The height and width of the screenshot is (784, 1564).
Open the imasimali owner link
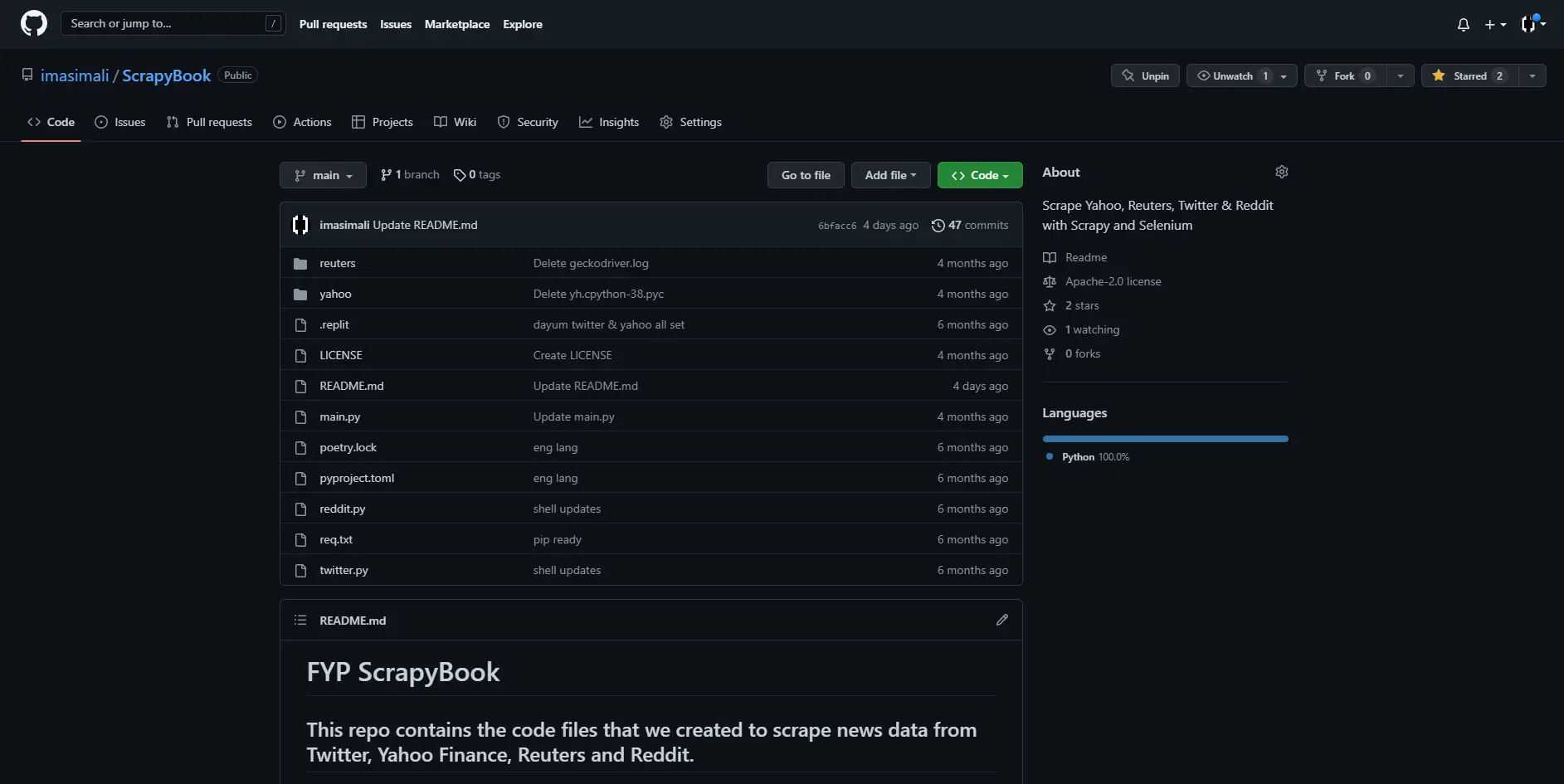(75, 75)
